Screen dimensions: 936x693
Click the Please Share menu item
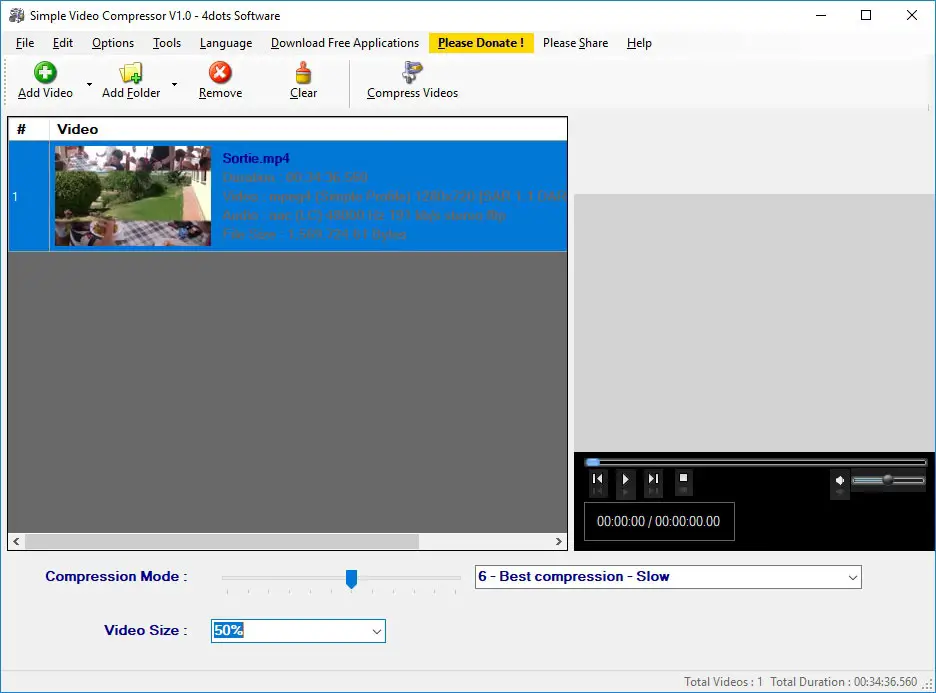click(x=575, y=43)
